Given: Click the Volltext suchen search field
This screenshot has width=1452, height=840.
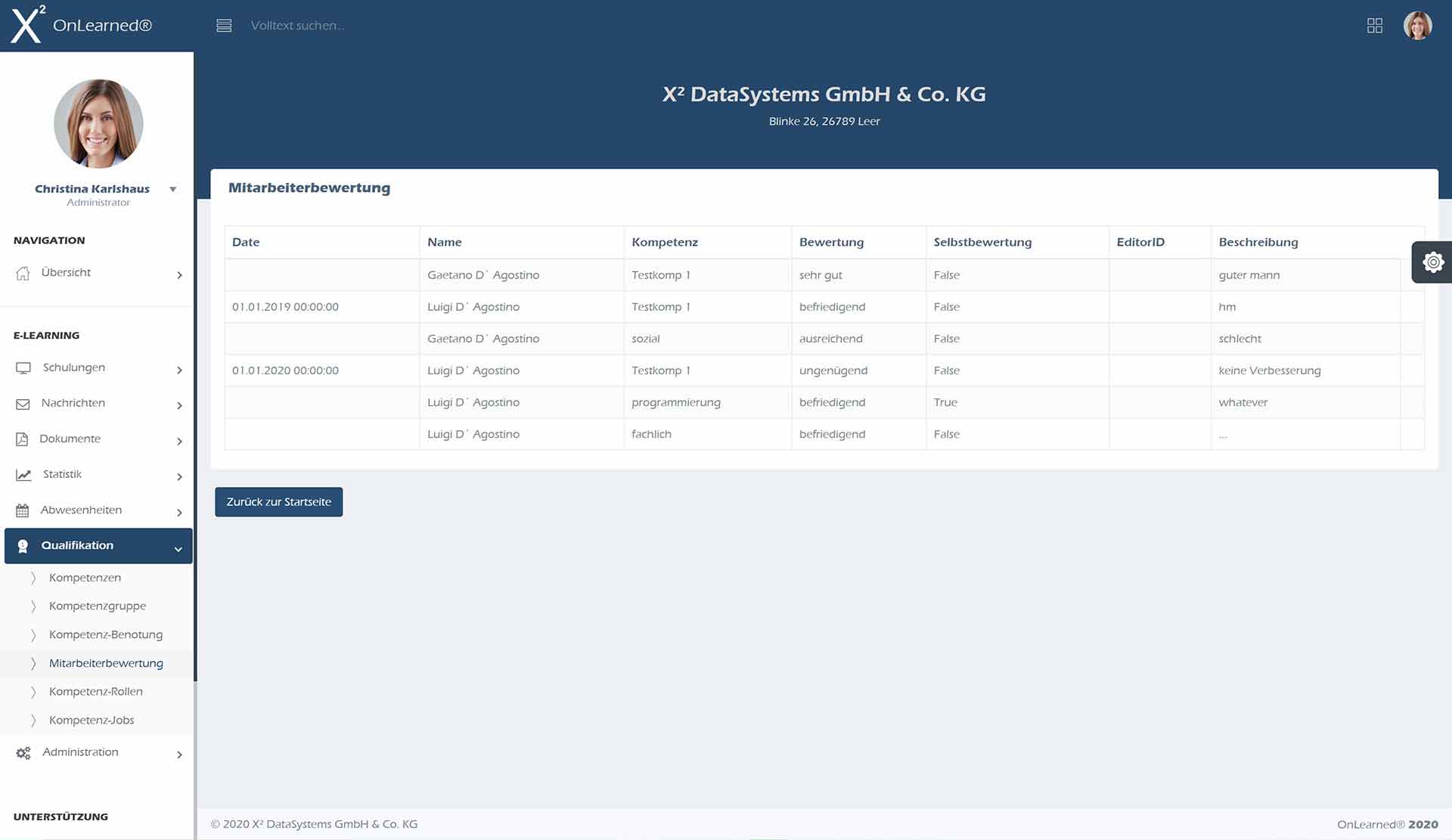Looking at the screenshot, I should click(x=297, y=26).
